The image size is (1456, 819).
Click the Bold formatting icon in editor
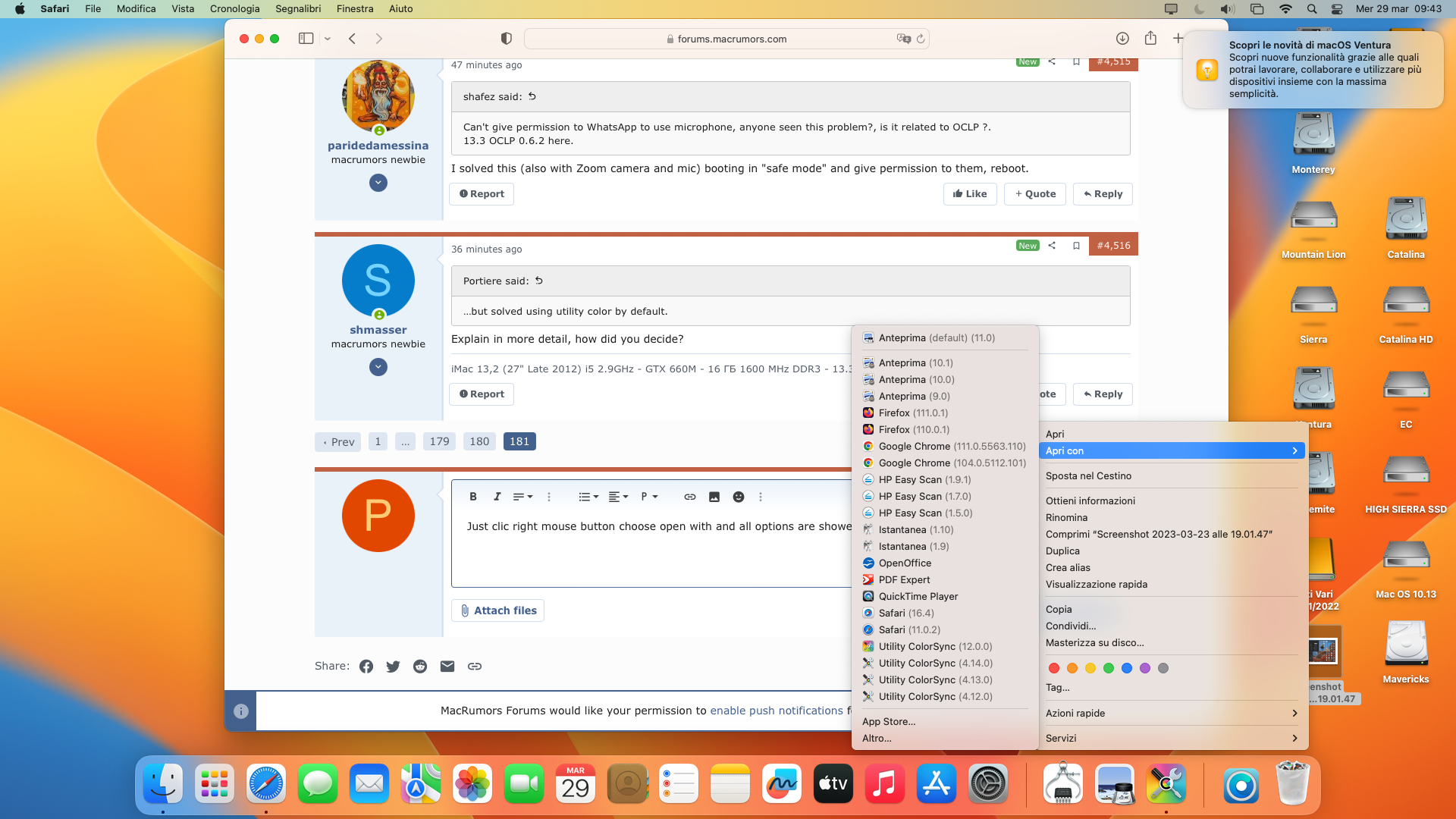(x=473, y=497)
